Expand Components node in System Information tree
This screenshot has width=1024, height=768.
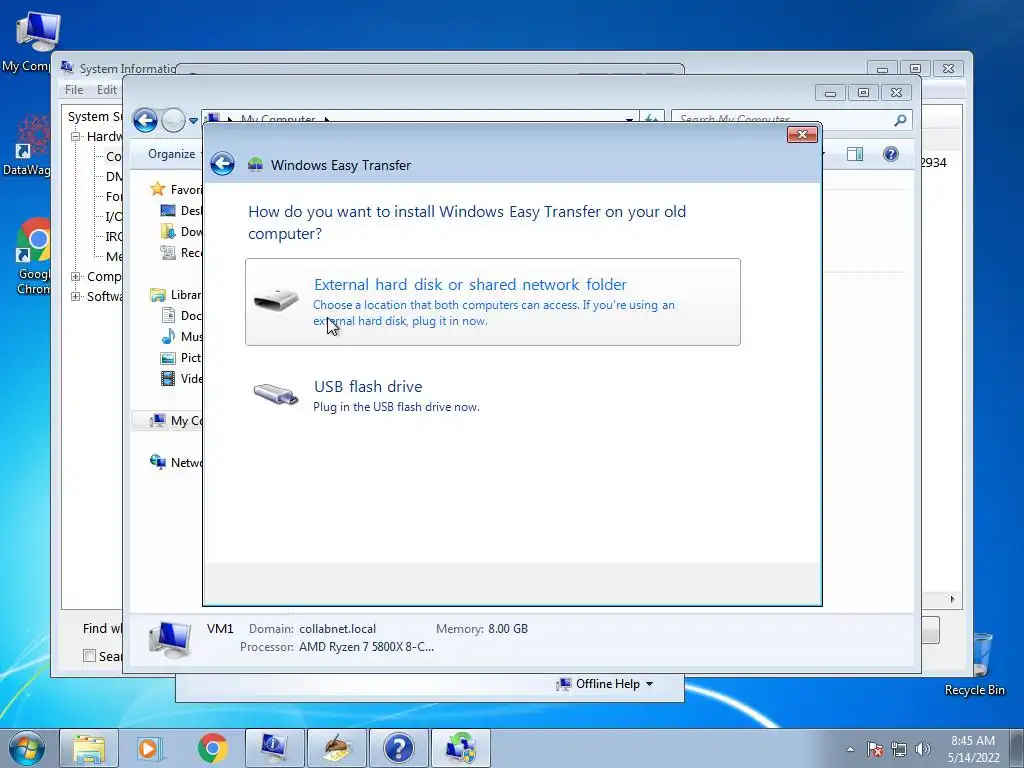click(76, 276)
